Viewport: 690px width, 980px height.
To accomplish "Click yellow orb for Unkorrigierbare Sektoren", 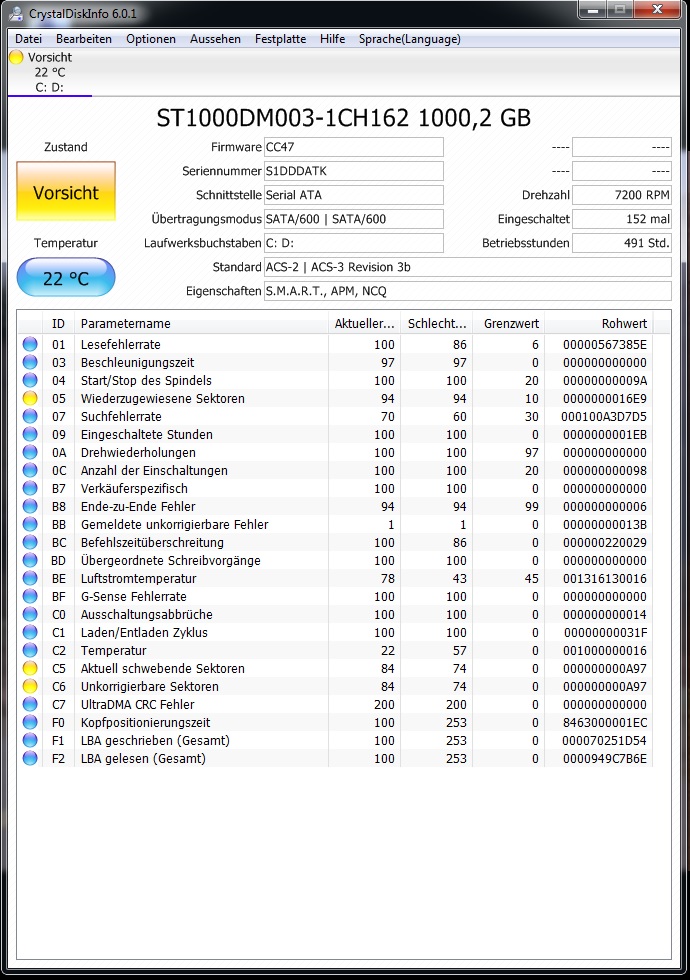I will point(29,686).
